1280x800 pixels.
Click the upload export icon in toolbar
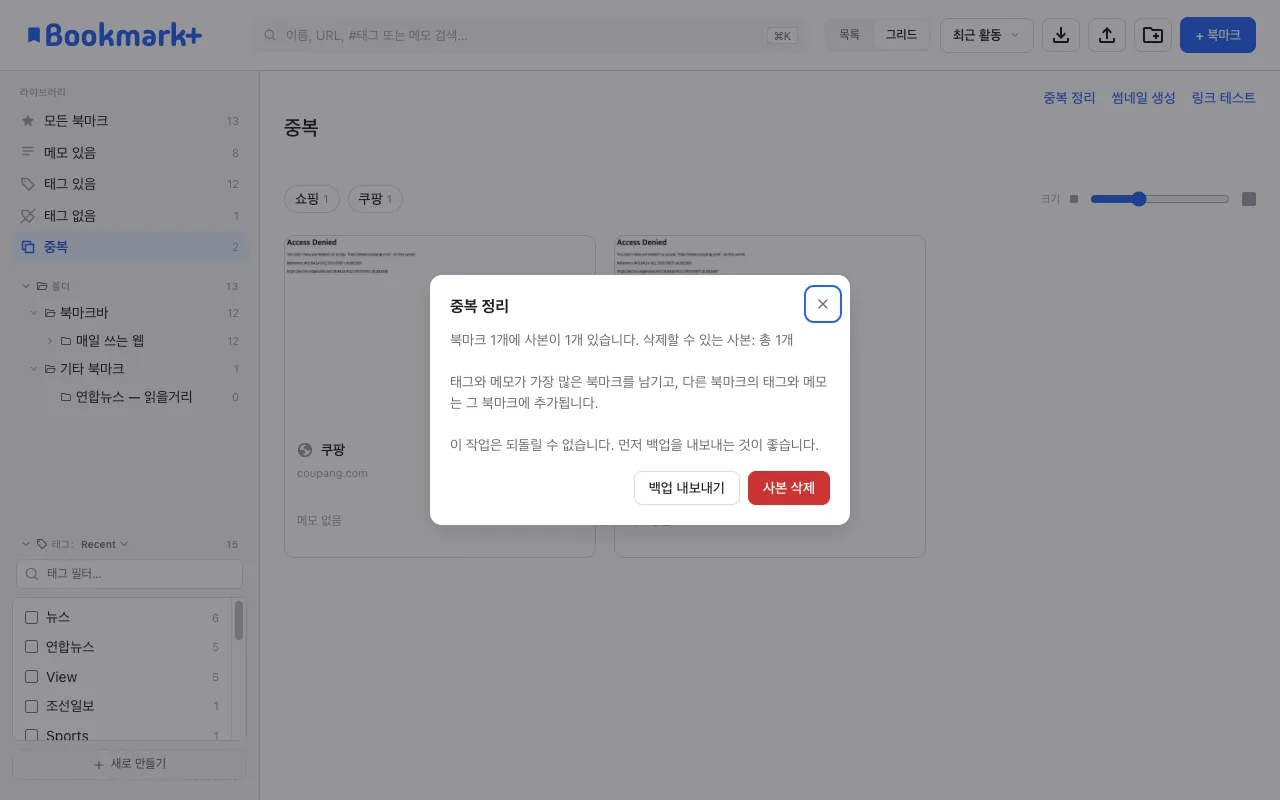tap(1107, 35)
